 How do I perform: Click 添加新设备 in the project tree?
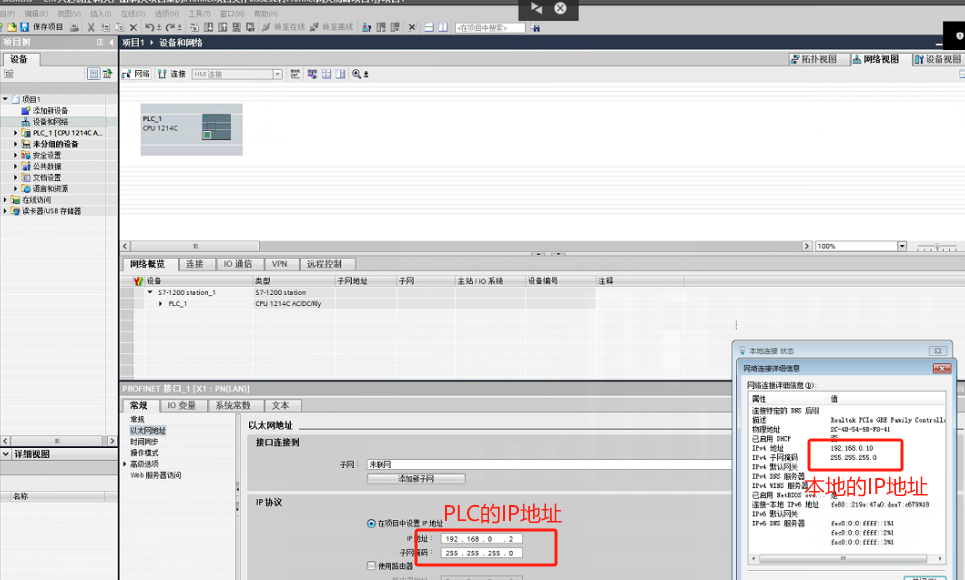50,110
